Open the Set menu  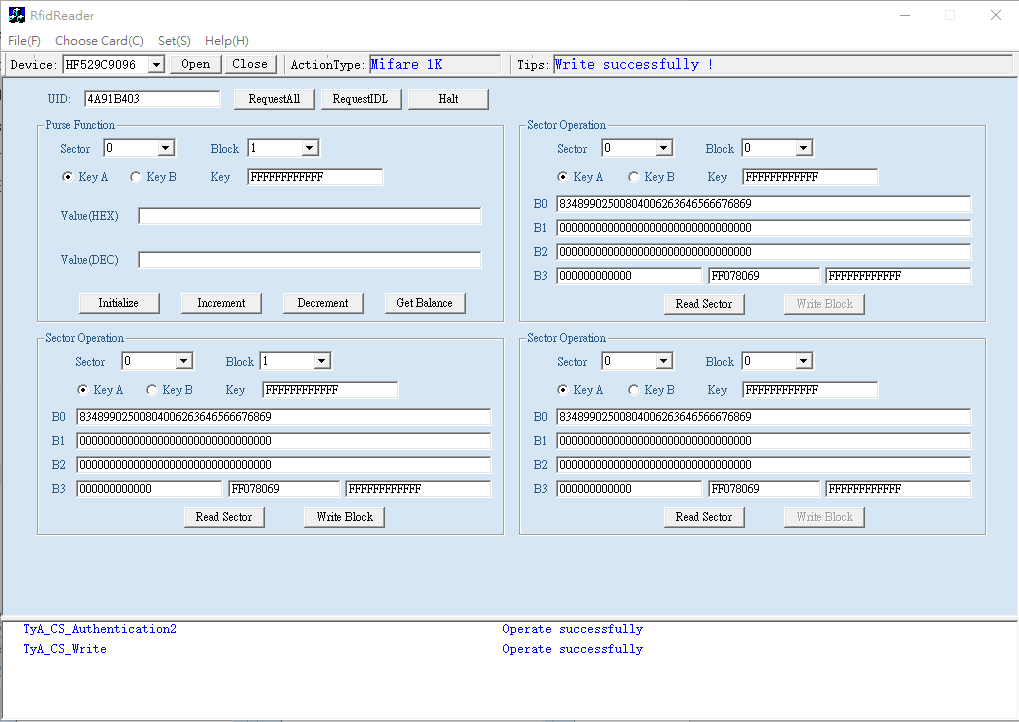tap(174, 41)
